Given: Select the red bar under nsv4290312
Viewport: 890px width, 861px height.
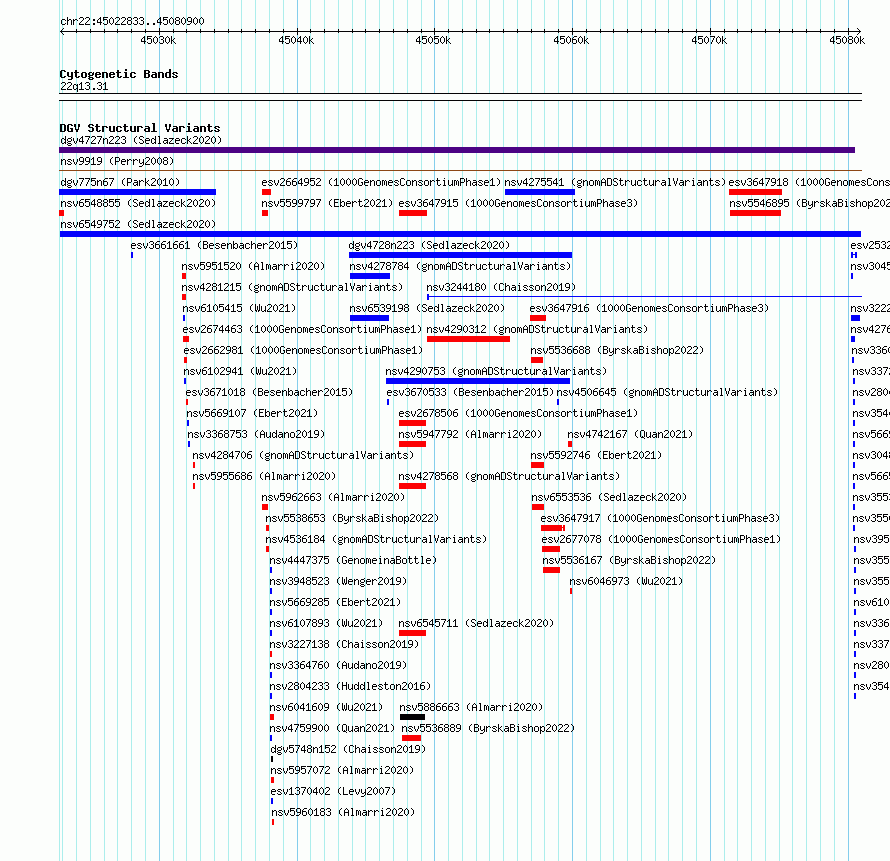Looking at the screenshot, I should [x=468, y=339].
